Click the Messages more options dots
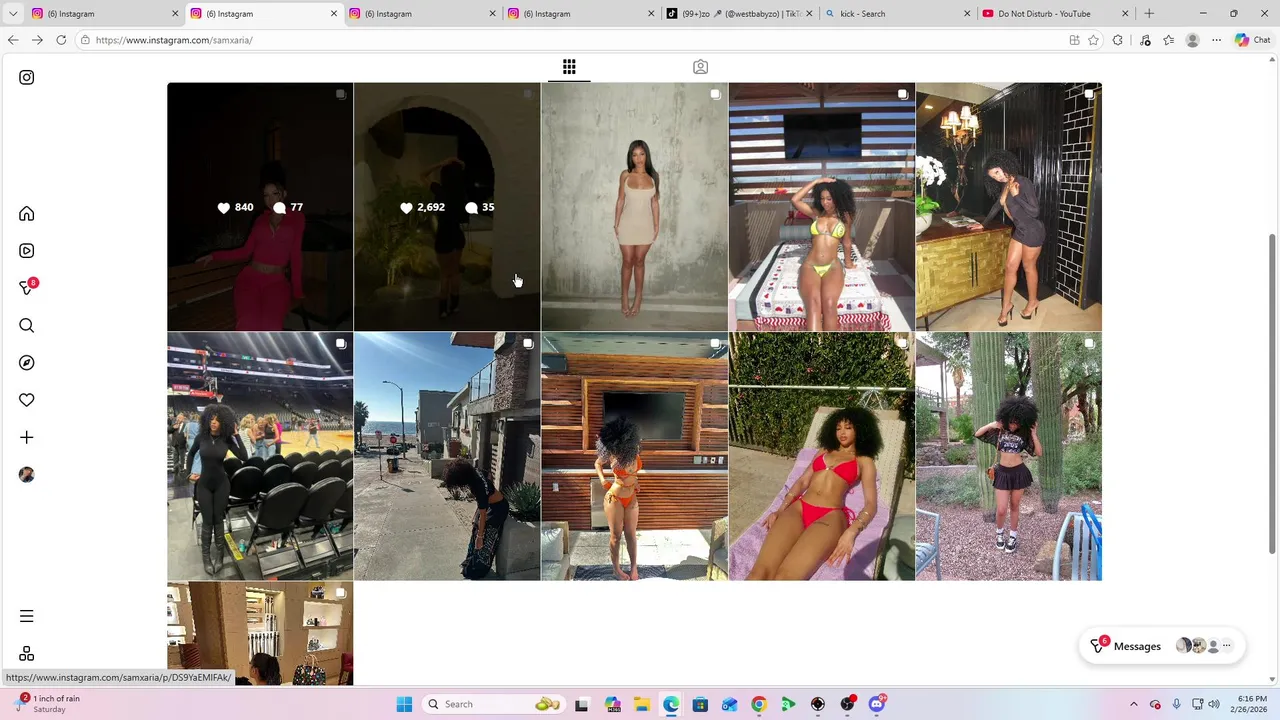 [1227, 646]
